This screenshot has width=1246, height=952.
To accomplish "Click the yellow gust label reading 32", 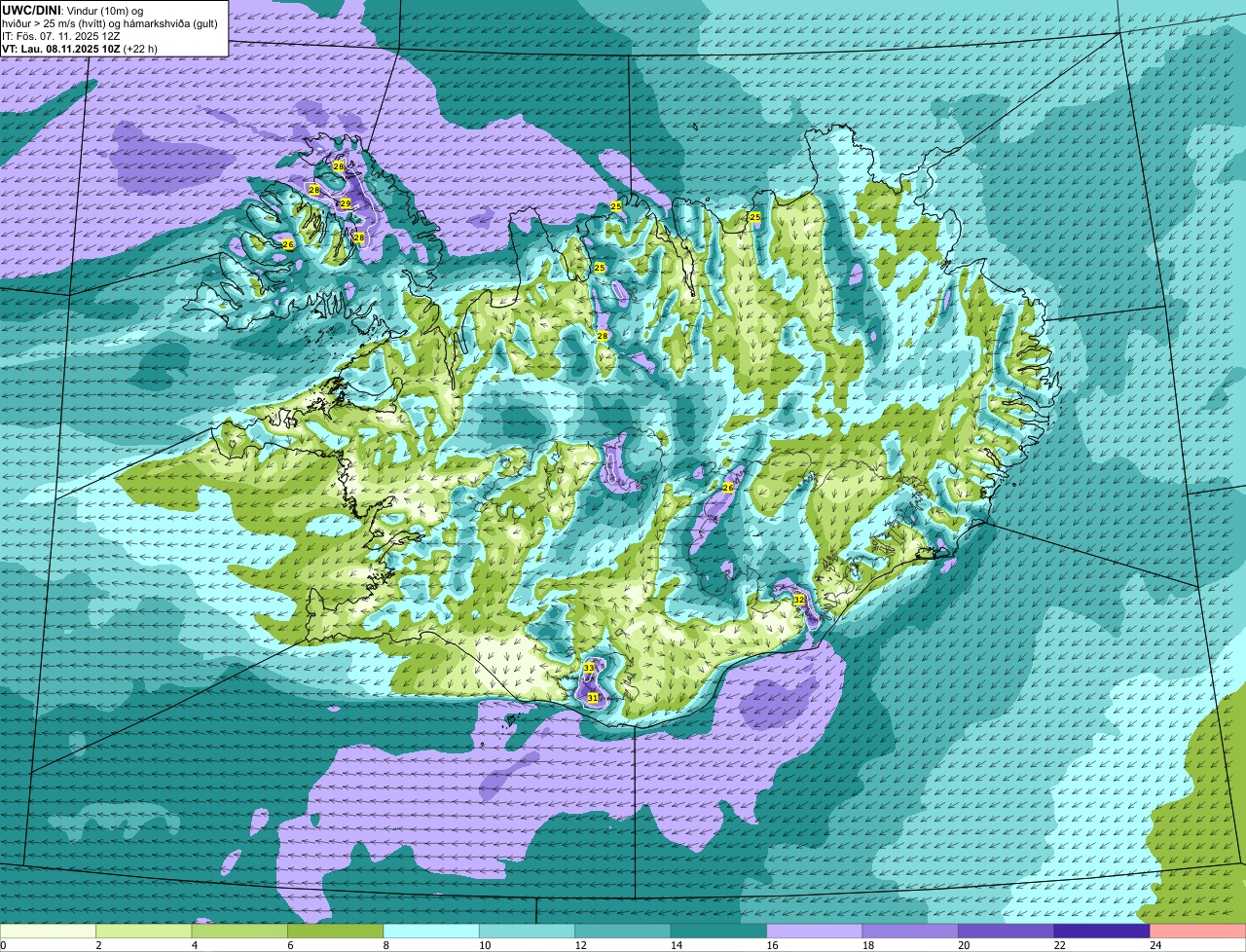I will [798, 600].
